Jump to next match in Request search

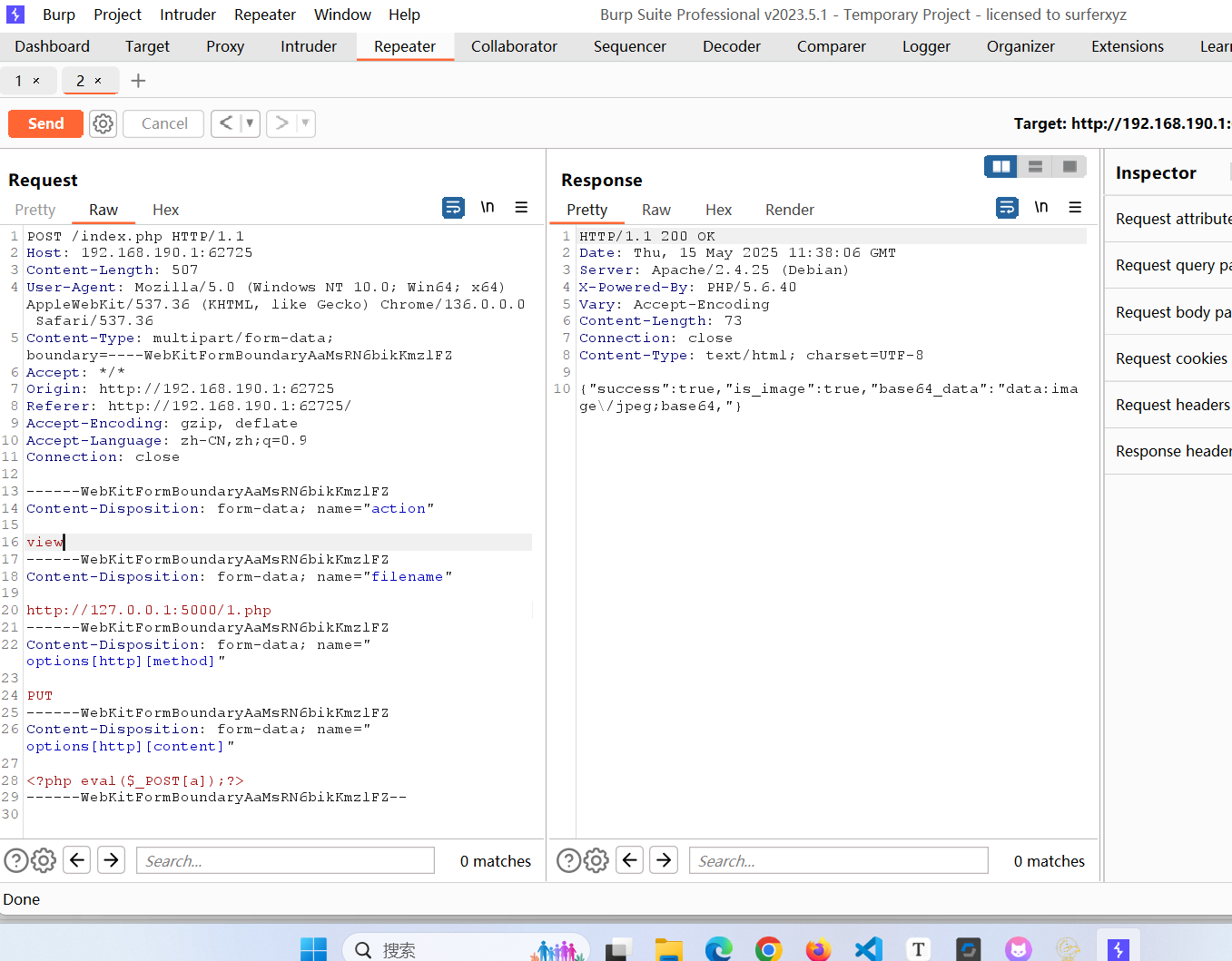click(x=112, y=859)
